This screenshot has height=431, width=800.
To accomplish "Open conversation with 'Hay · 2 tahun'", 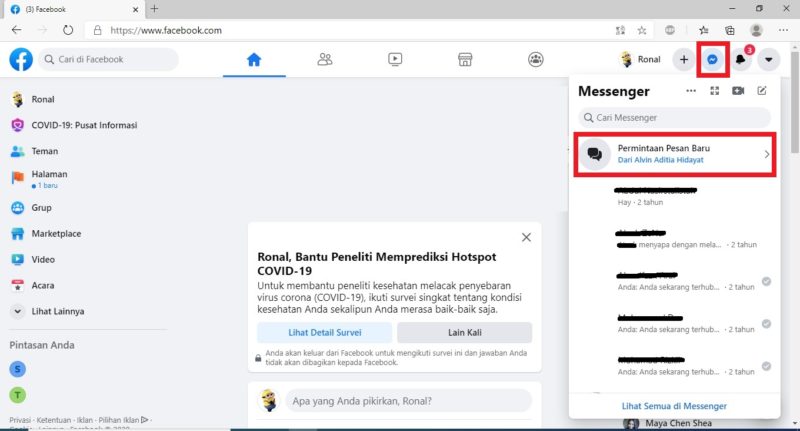I will pos(674,196).
